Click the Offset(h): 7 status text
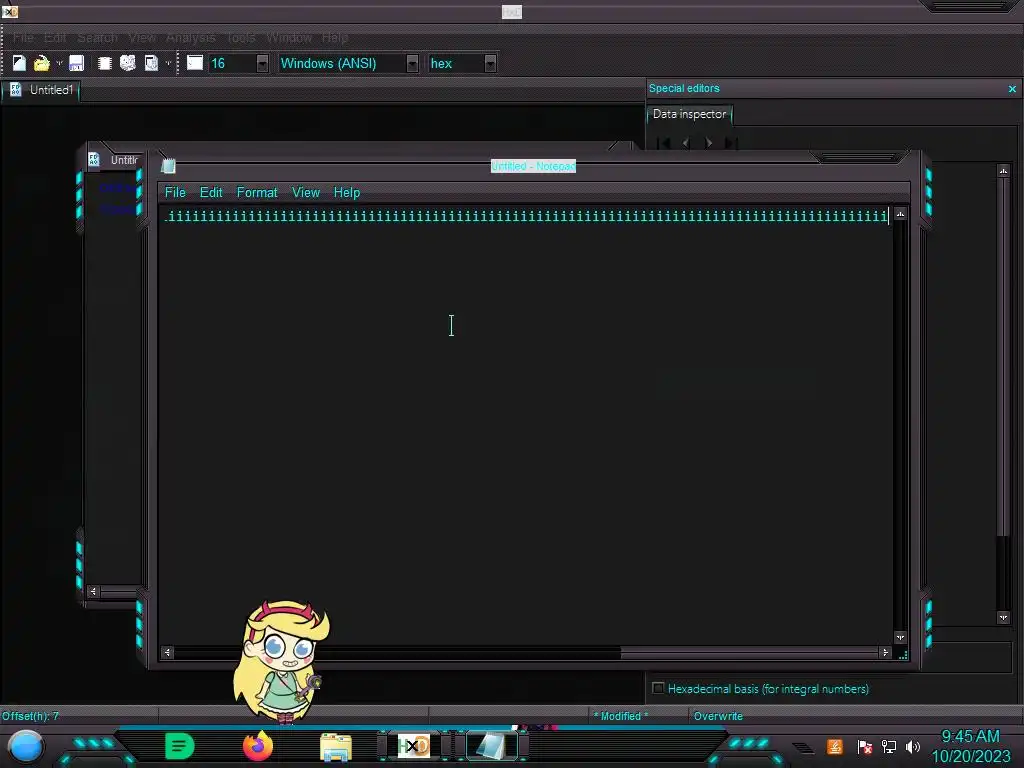 (x=30, y=716)
